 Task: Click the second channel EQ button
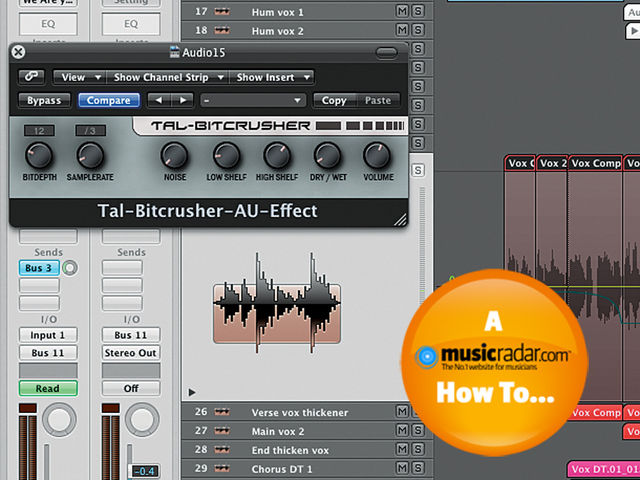[131, 24]
